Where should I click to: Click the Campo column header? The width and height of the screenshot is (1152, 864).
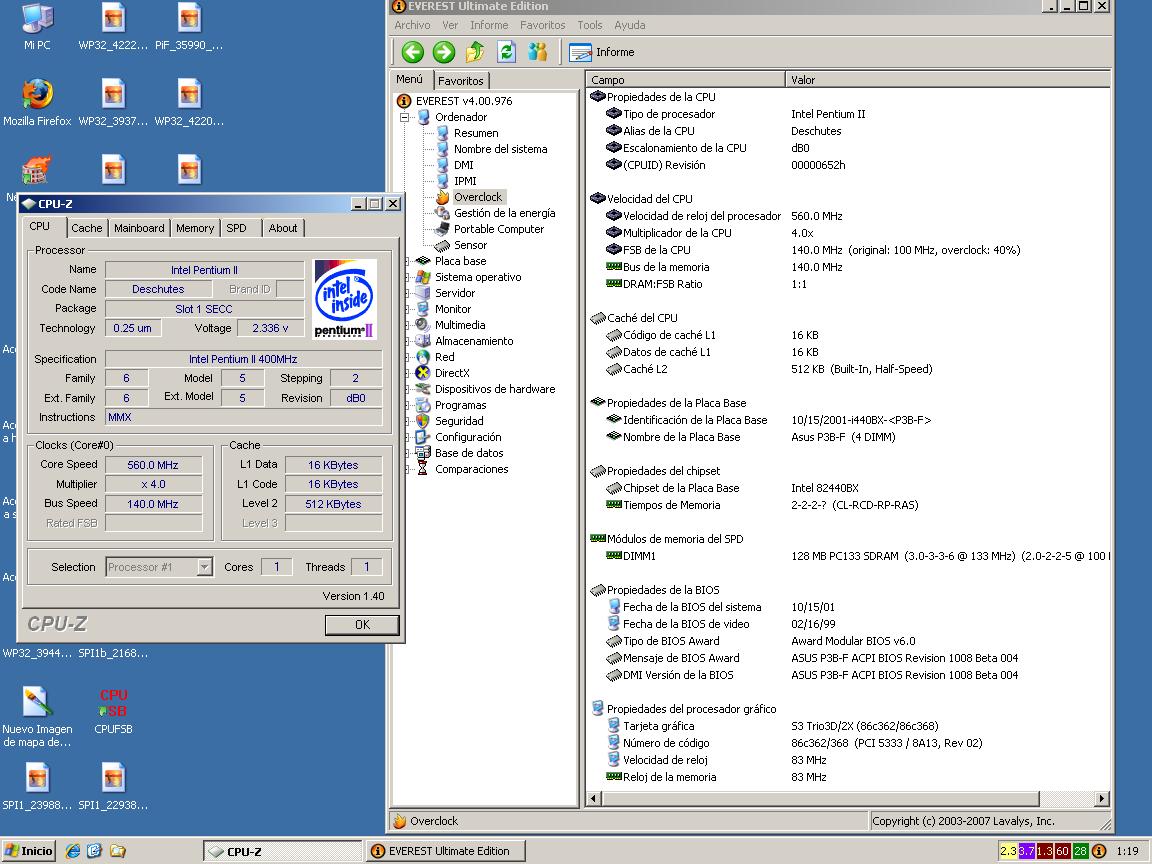[685, 79]
